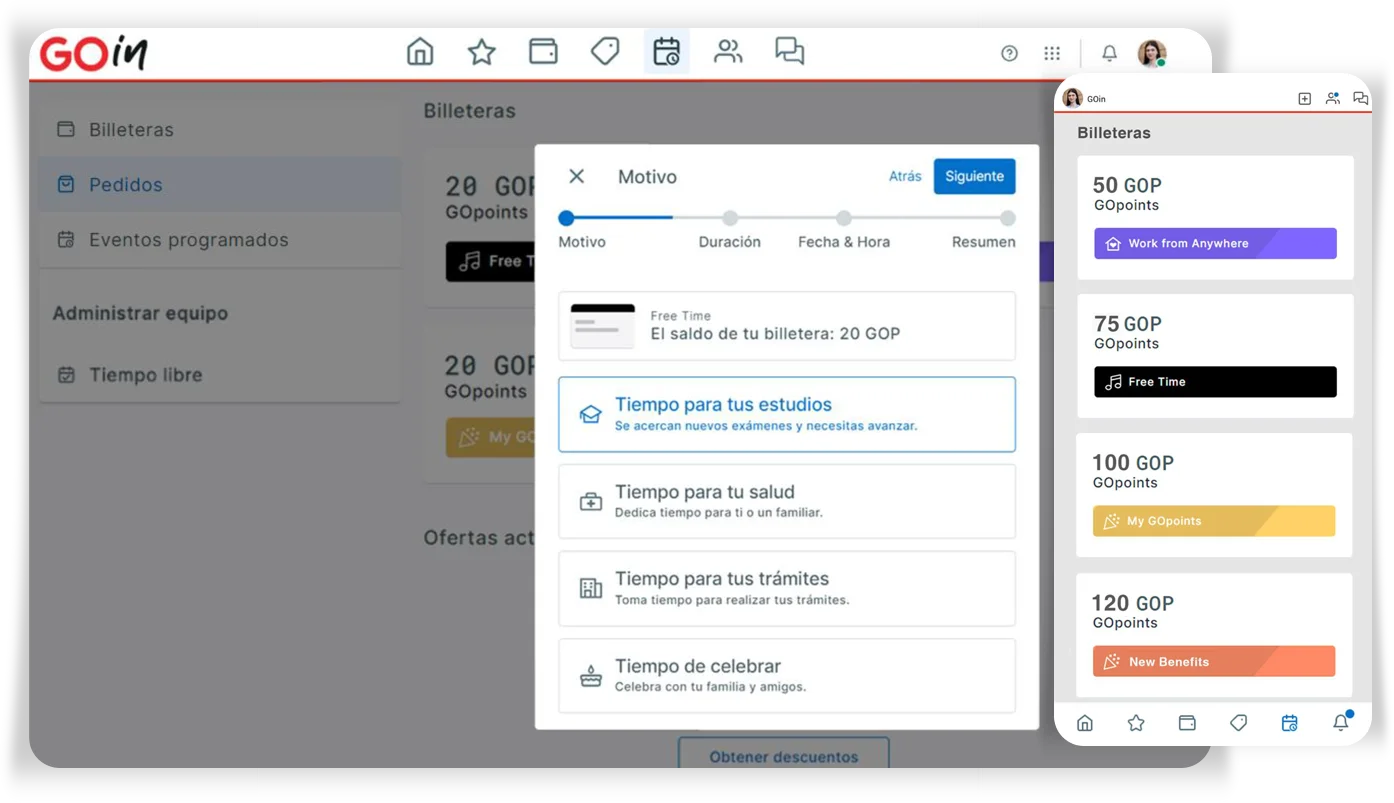
Task: Open the Home icon in the mobile bottom bar
Action: 1085,723
